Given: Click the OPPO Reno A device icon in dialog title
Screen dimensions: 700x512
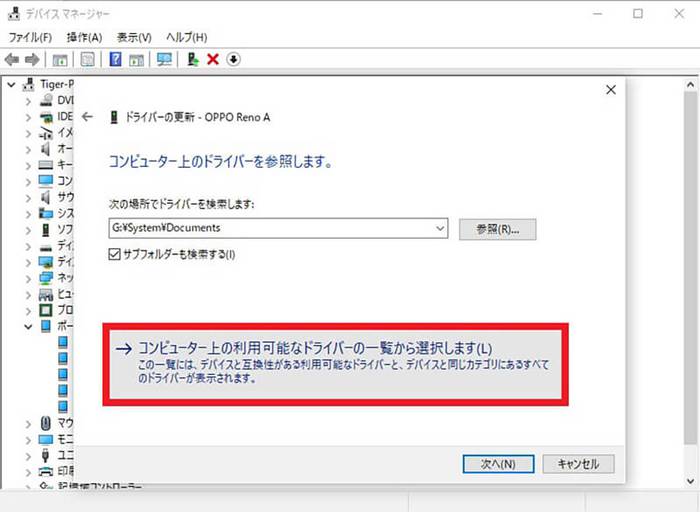Looking at the screenshot, I should (114, 117).
